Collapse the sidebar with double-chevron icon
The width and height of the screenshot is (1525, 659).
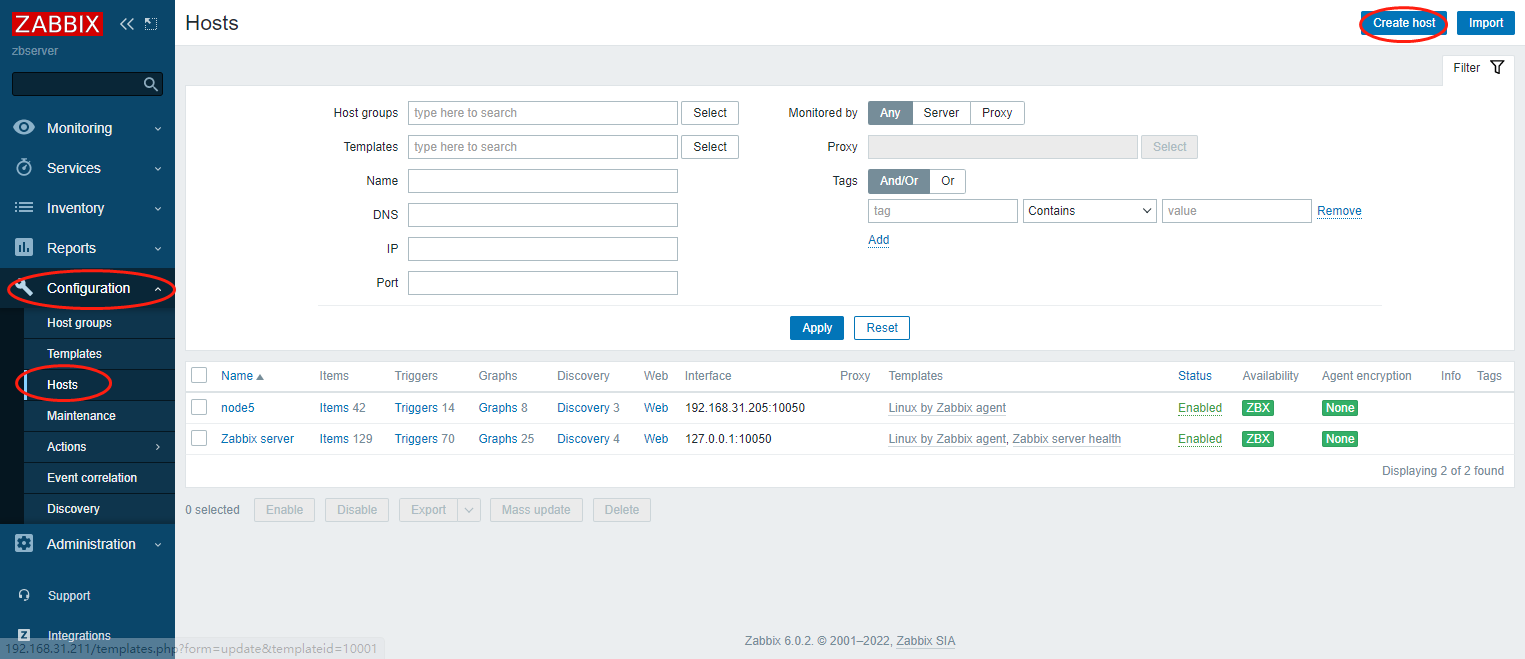tap(127, 23)
